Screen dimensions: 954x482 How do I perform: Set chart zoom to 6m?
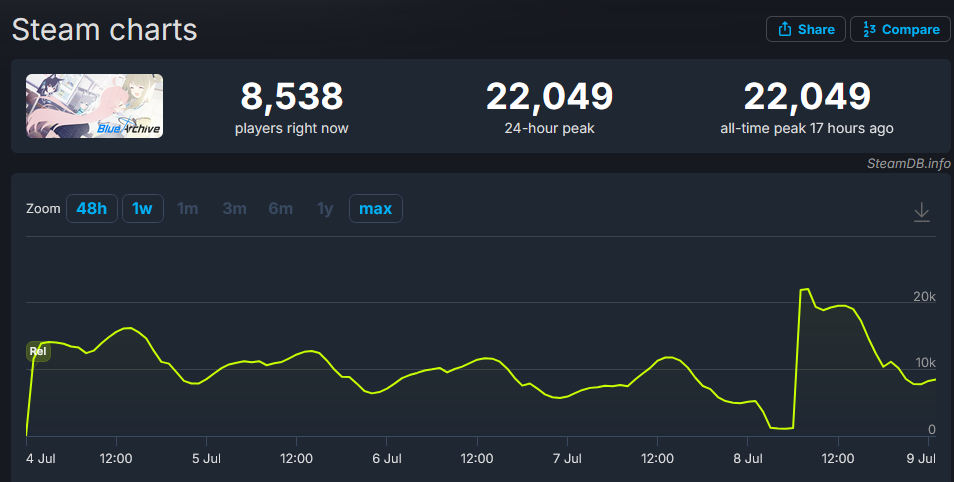(x=280, y=208)
